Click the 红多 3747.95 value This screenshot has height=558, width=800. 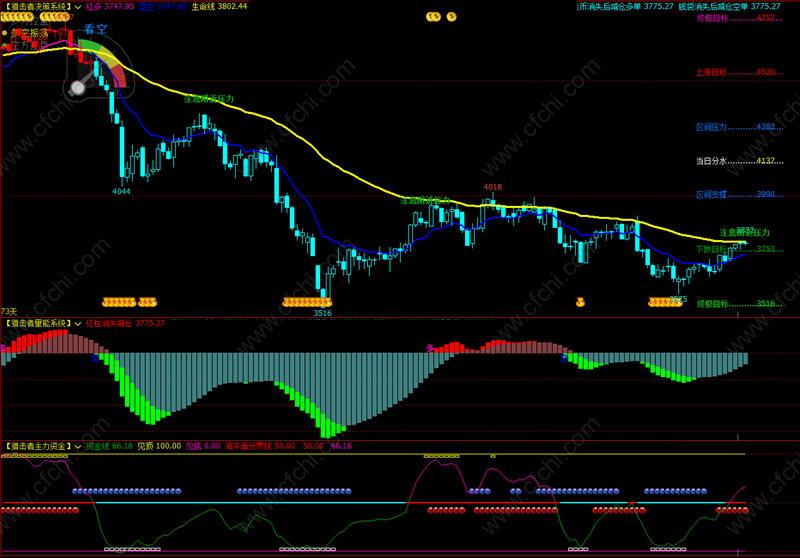tap(110, 7)
